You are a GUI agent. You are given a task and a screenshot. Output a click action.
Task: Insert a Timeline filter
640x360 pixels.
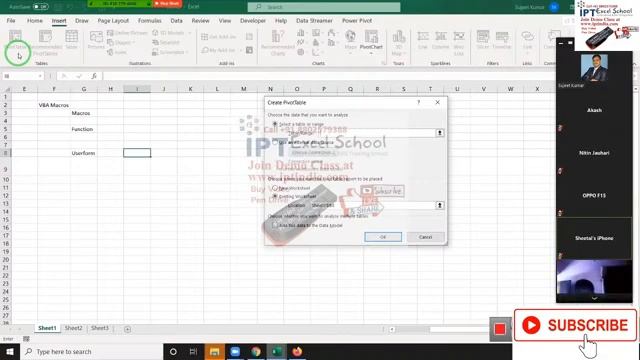(x=502, y=40)
